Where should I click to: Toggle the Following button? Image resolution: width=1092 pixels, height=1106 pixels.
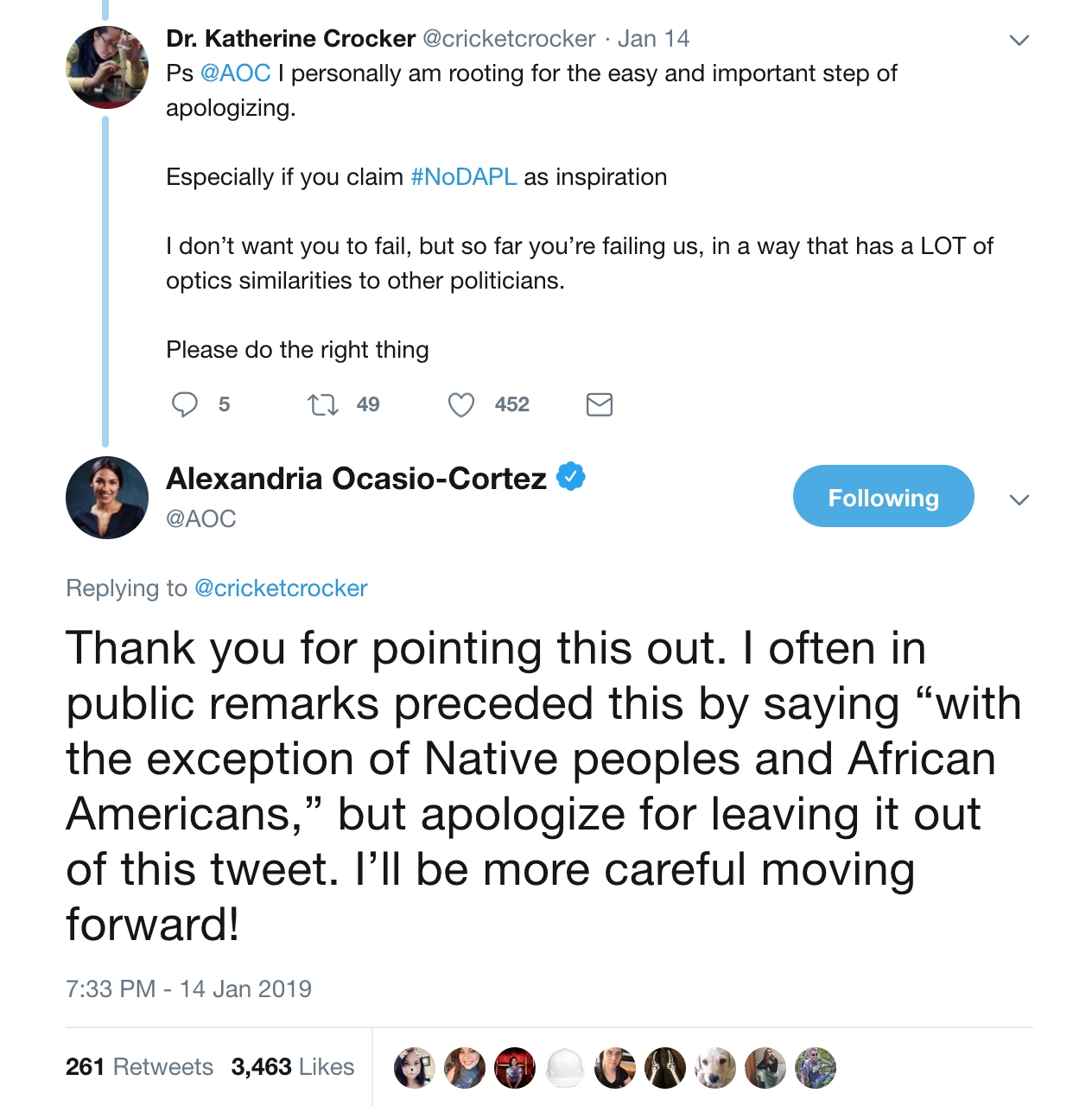[883, 496]
